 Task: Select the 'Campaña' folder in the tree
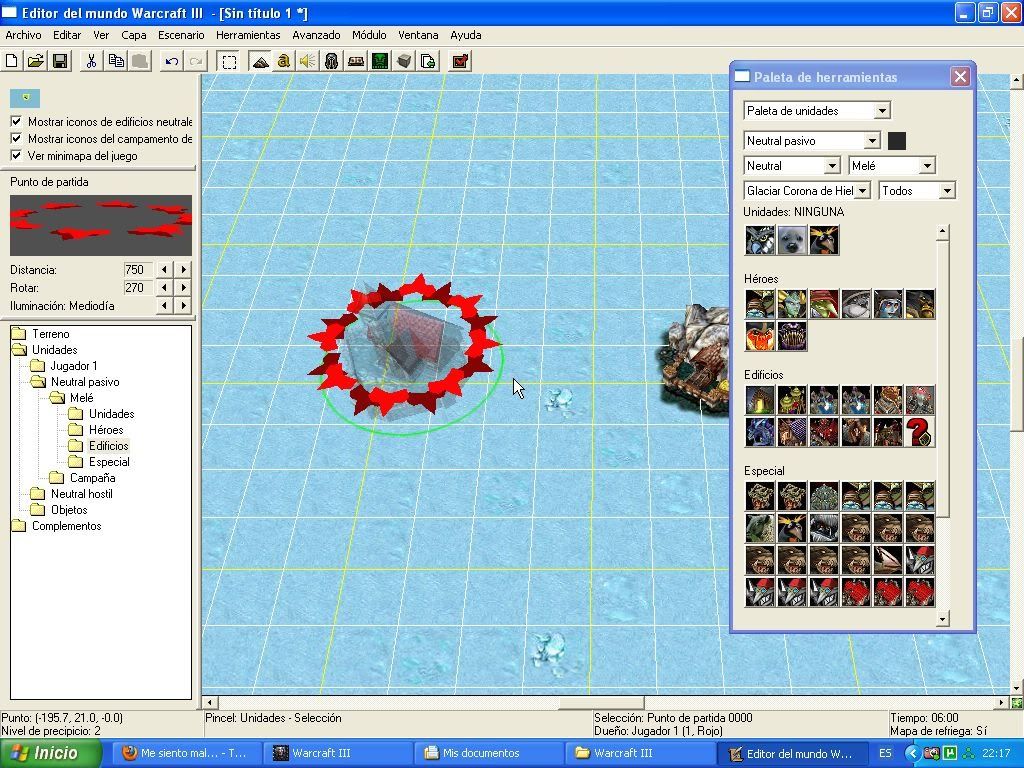92,478
